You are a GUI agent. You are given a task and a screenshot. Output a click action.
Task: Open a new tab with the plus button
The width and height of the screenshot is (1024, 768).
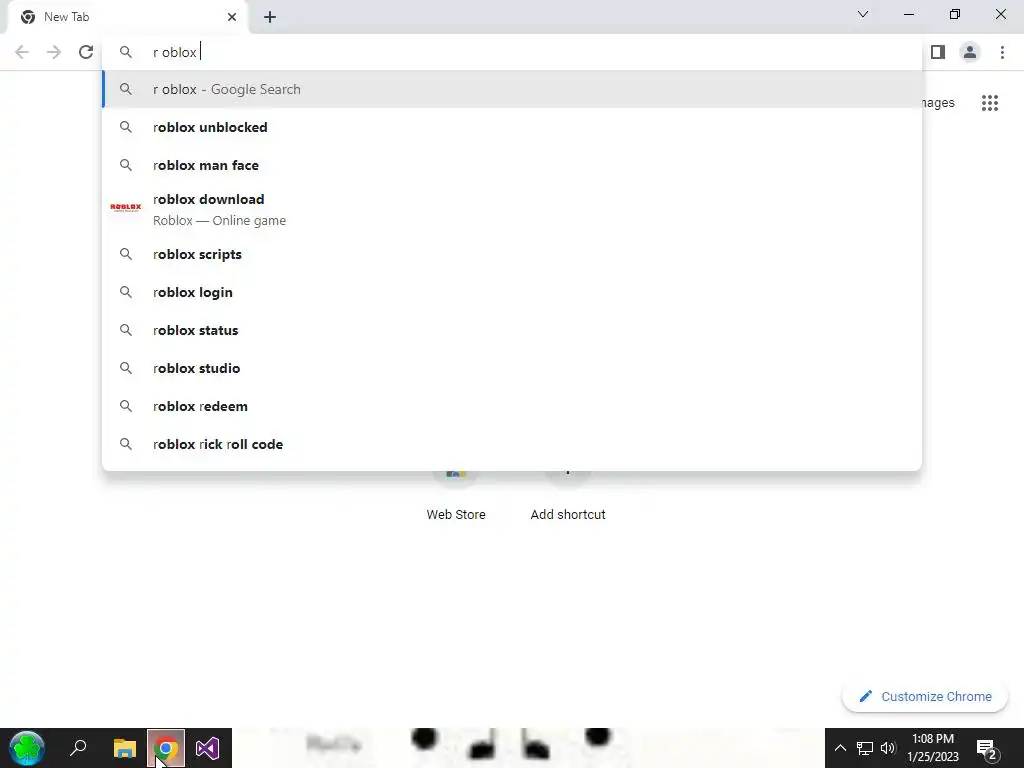click(x=270, y=17)
